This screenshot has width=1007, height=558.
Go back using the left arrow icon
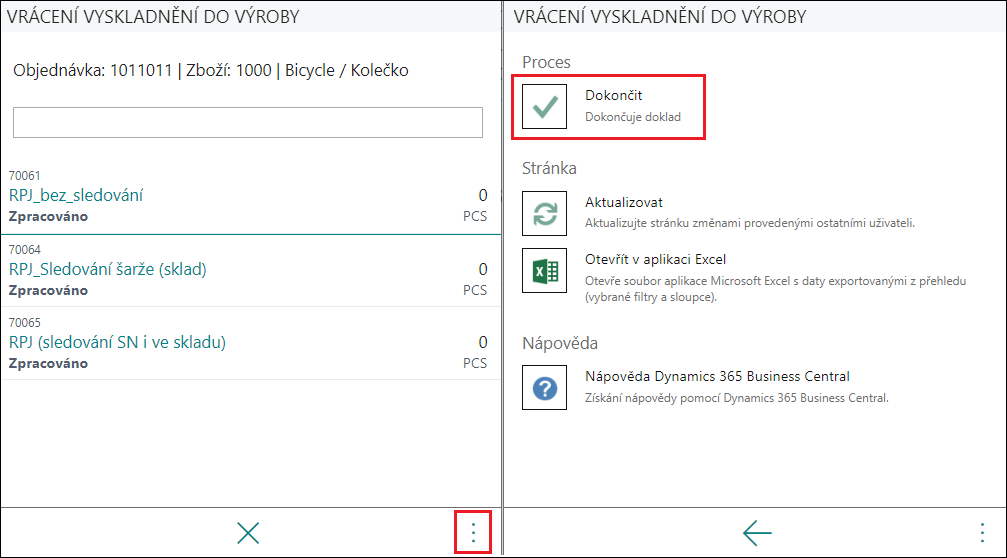tap(757, 533)
